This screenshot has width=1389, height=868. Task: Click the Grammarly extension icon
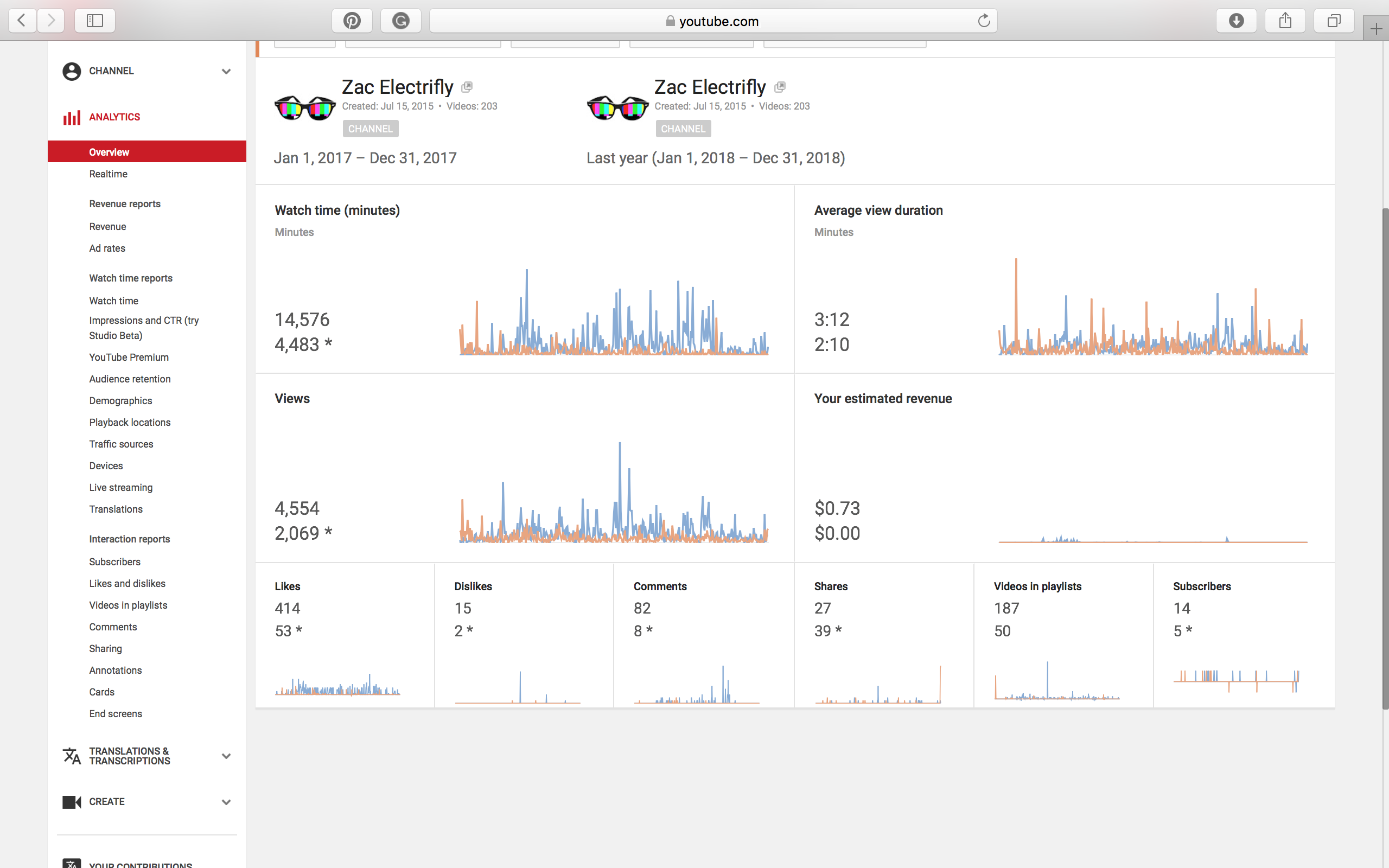400,21
